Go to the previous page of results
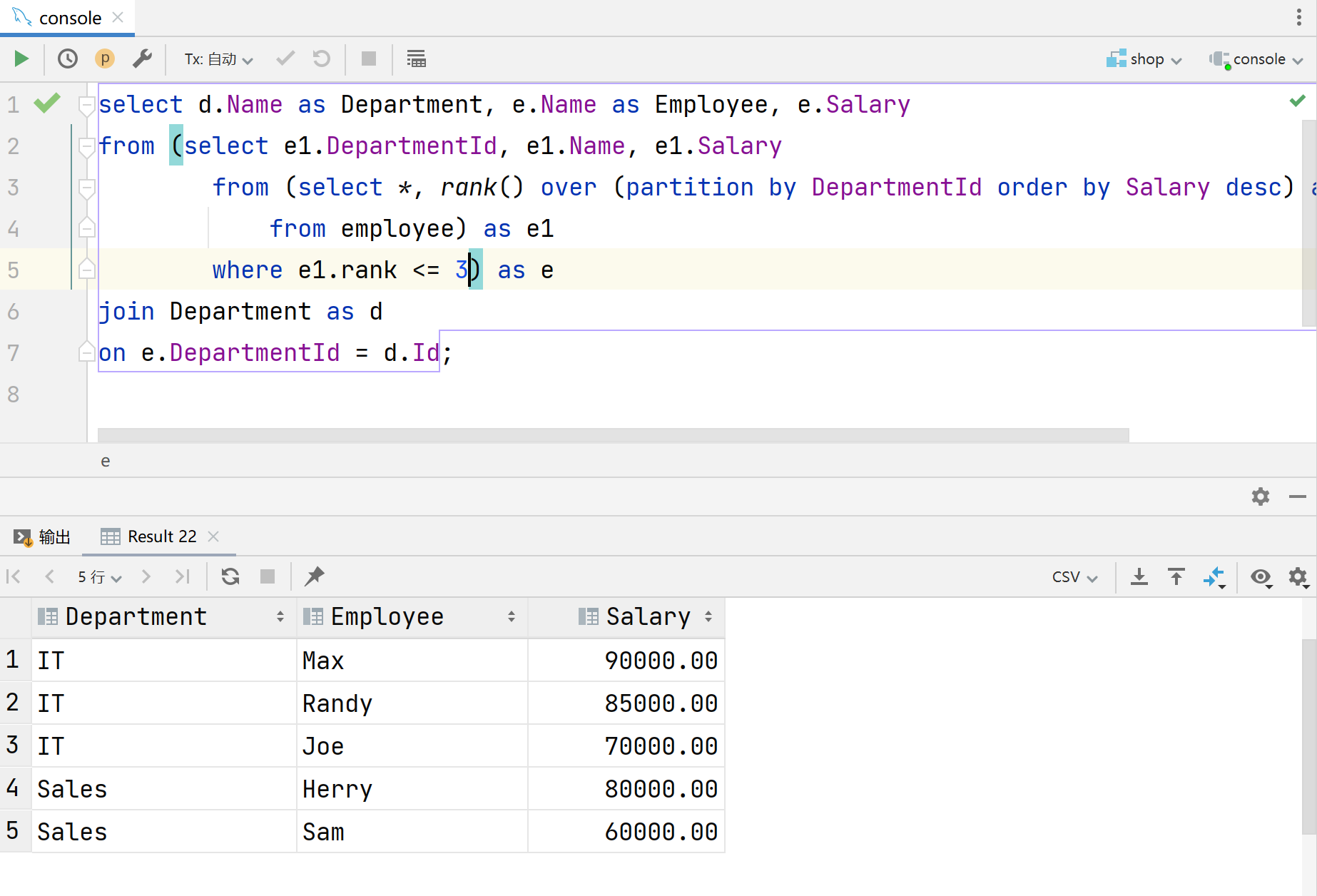 49,576
